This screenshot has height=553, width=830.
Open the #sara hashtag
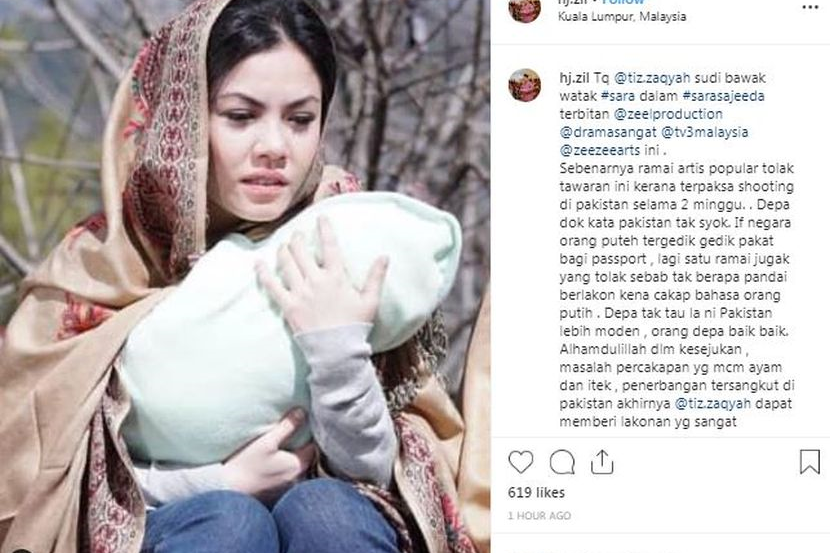coord(618,96)
